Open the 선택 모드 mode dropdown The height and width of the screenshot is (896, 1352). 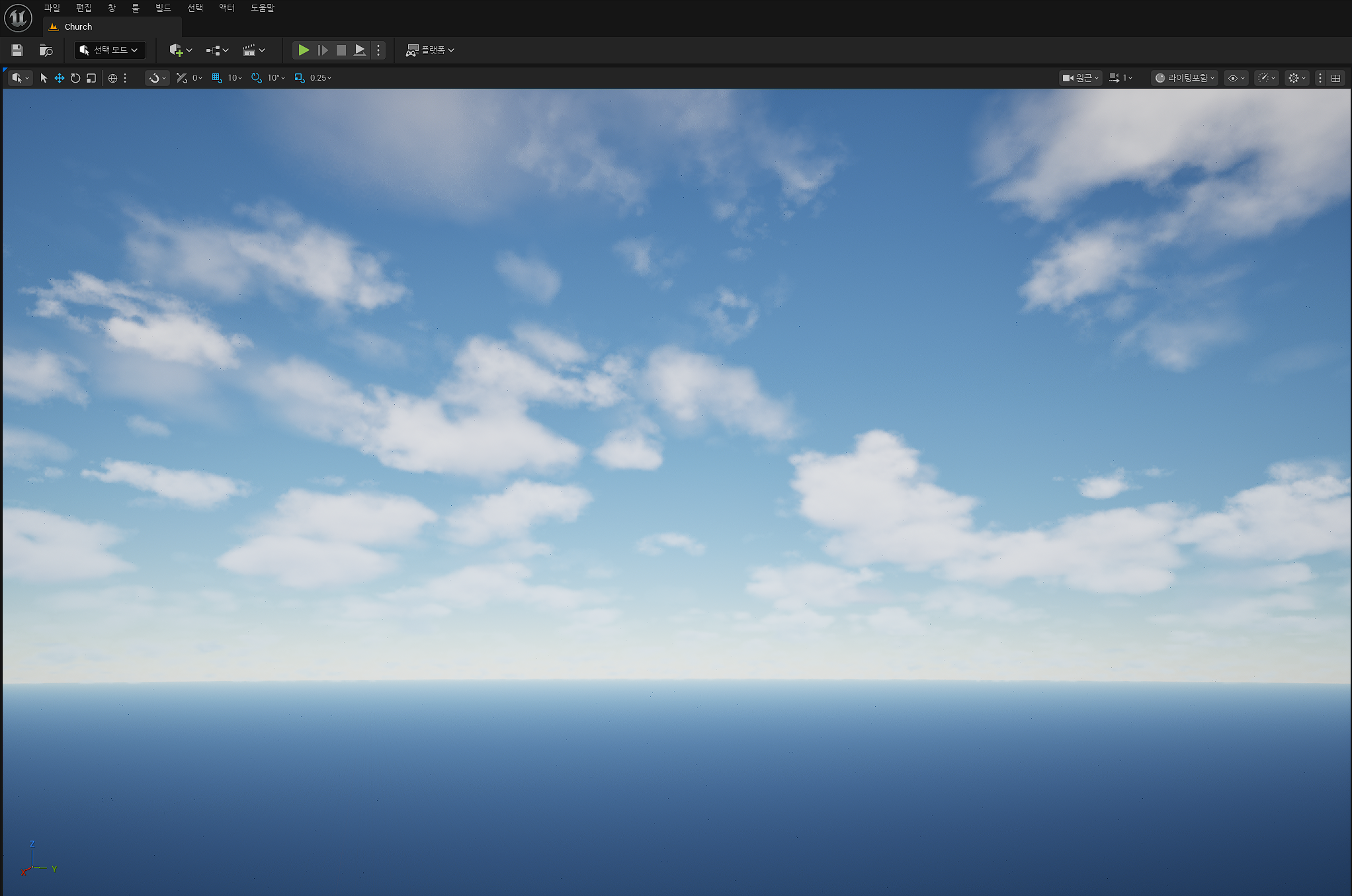[109, 50]
